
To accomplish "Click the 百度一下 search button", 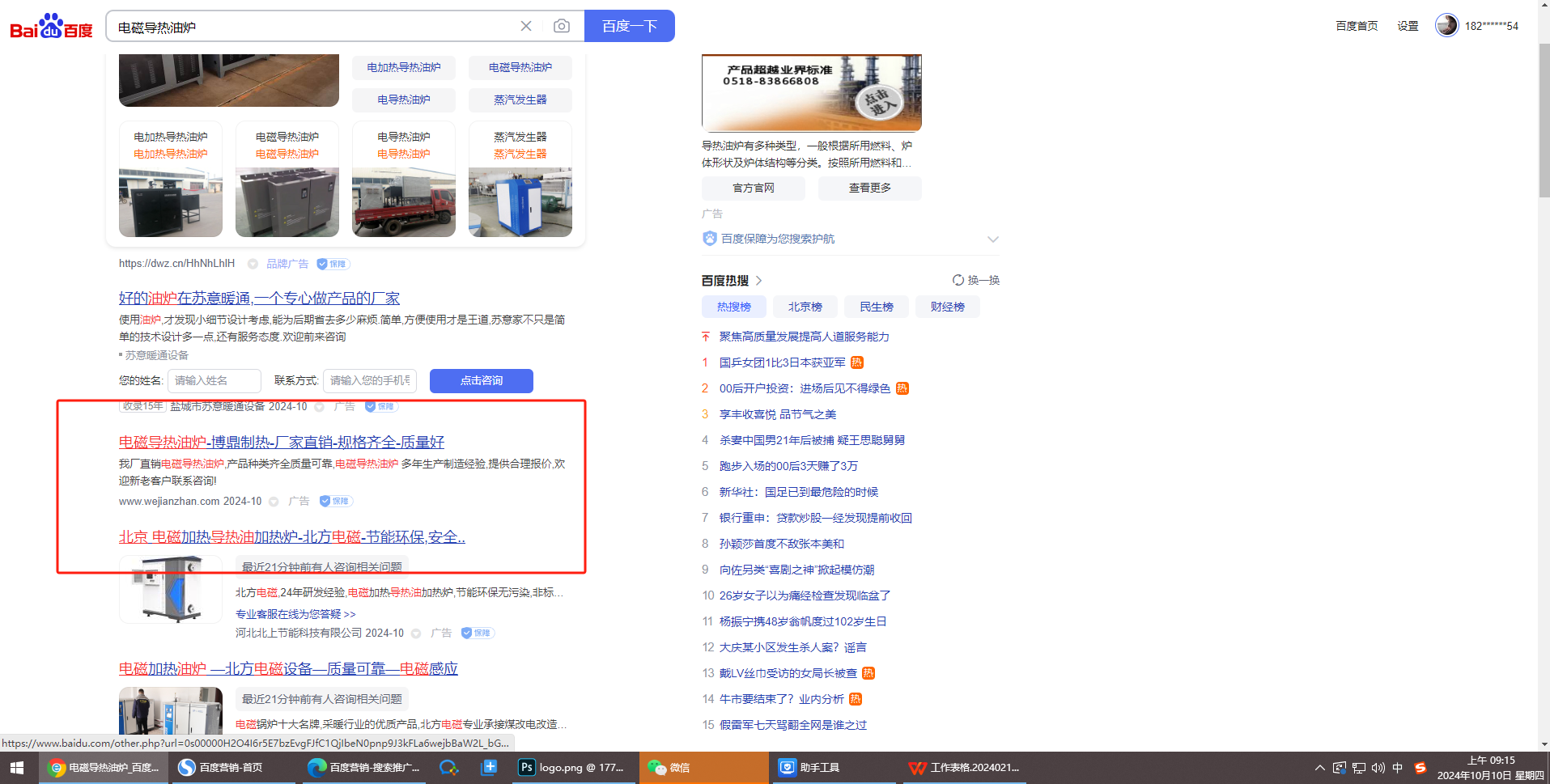I will (x=630, y=26).
